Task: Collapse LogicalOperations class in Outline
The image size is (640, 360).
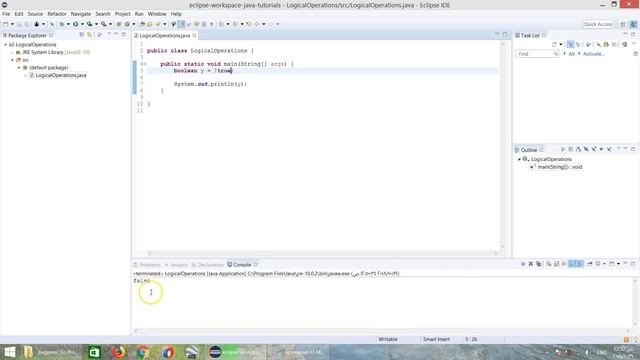Action: click(x=519, y=159)
